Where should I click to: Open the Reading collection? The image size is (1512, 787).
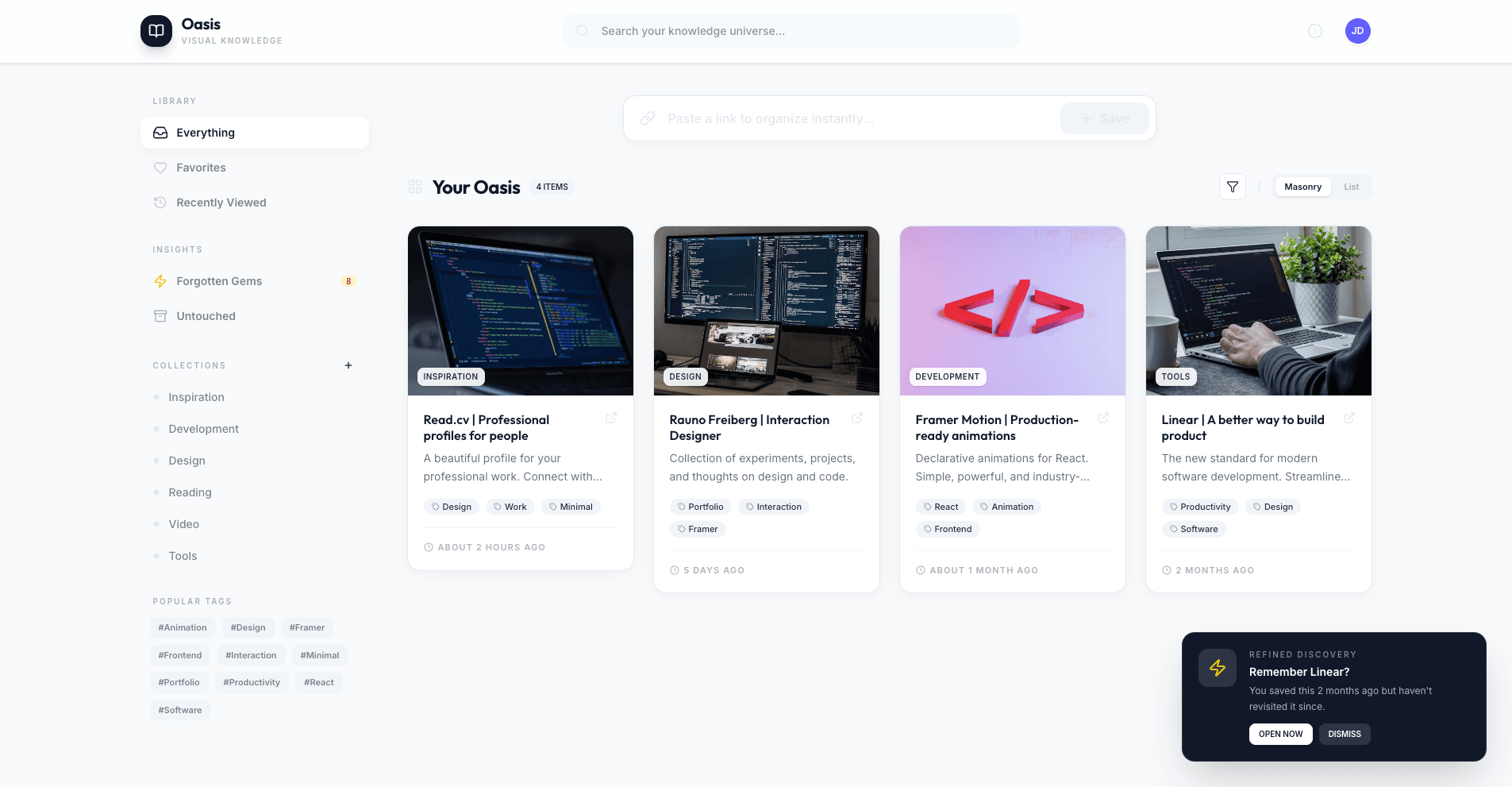(x=255, y=492)
